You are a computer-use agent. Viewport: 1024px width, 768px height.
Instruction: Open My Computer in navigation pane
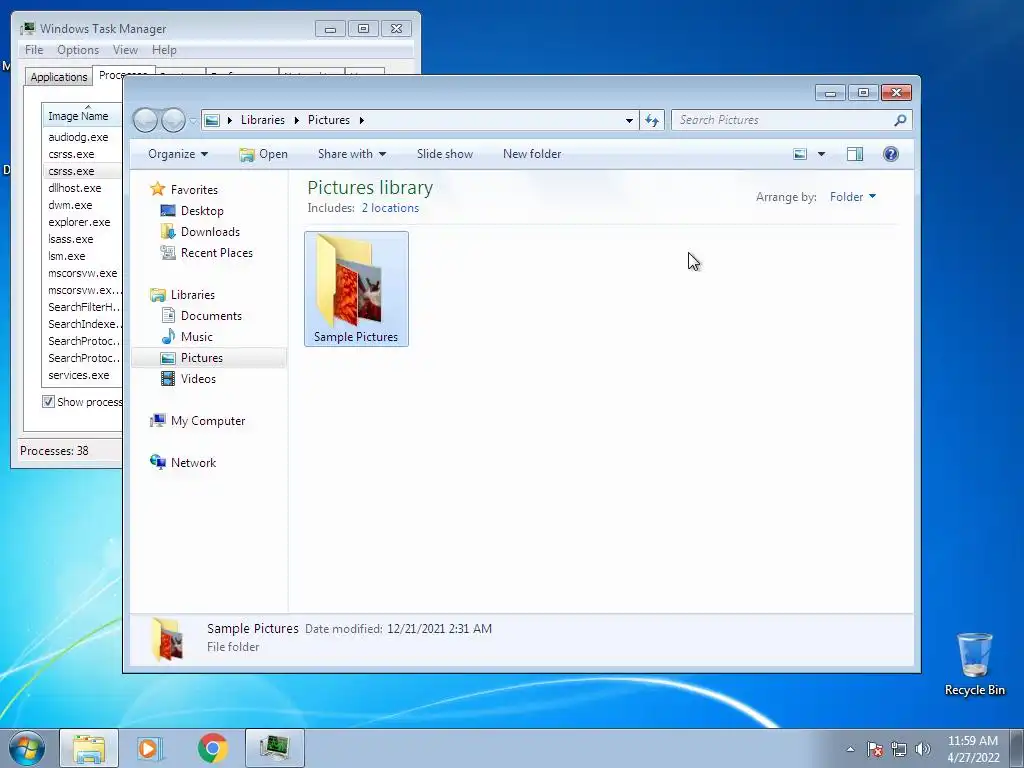pos(208,421)
